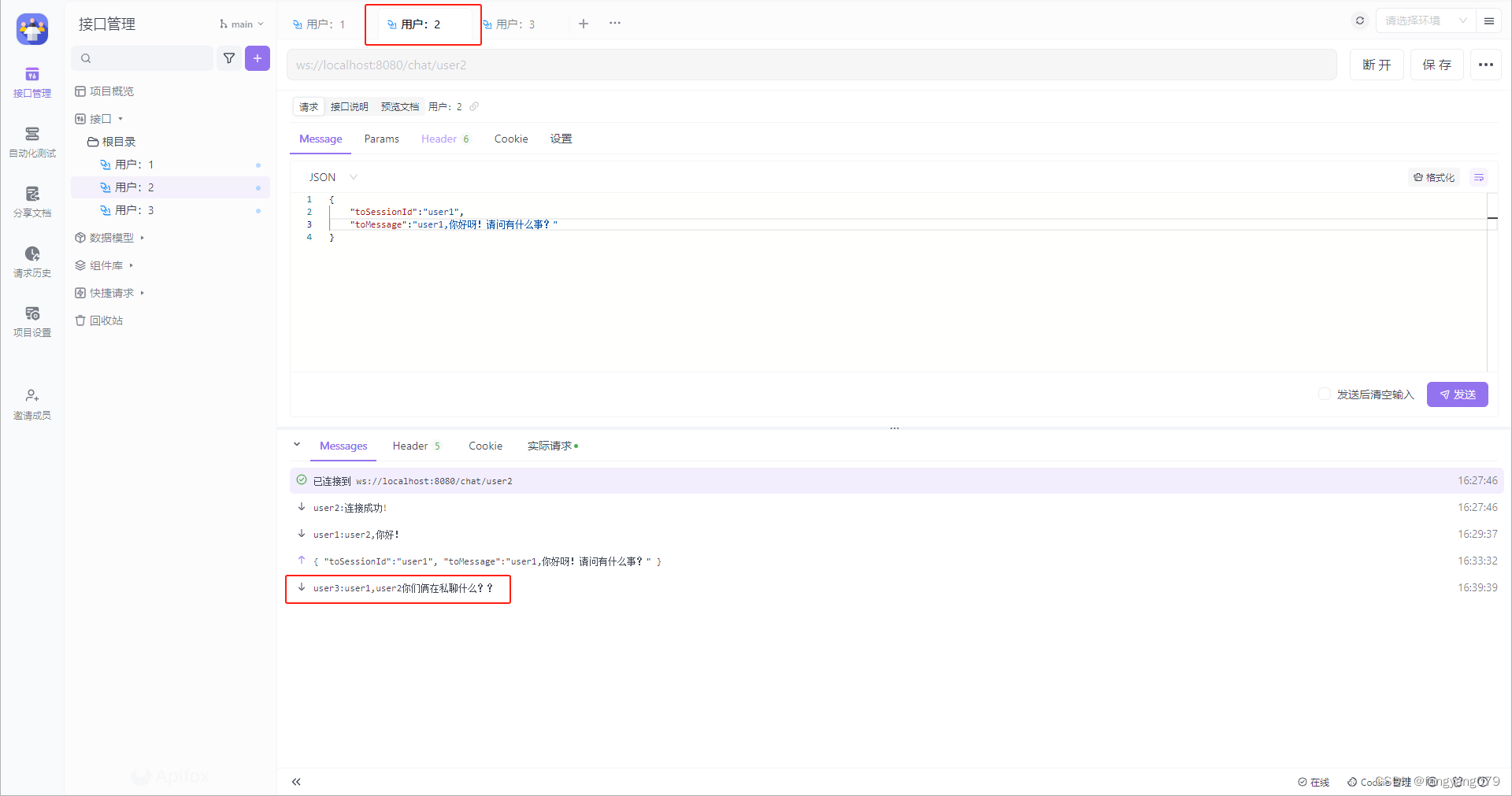Image resolution: width=1512 pixels, height=796 pixels.
Task: Open 设置 tab
Action: (561, 139)
